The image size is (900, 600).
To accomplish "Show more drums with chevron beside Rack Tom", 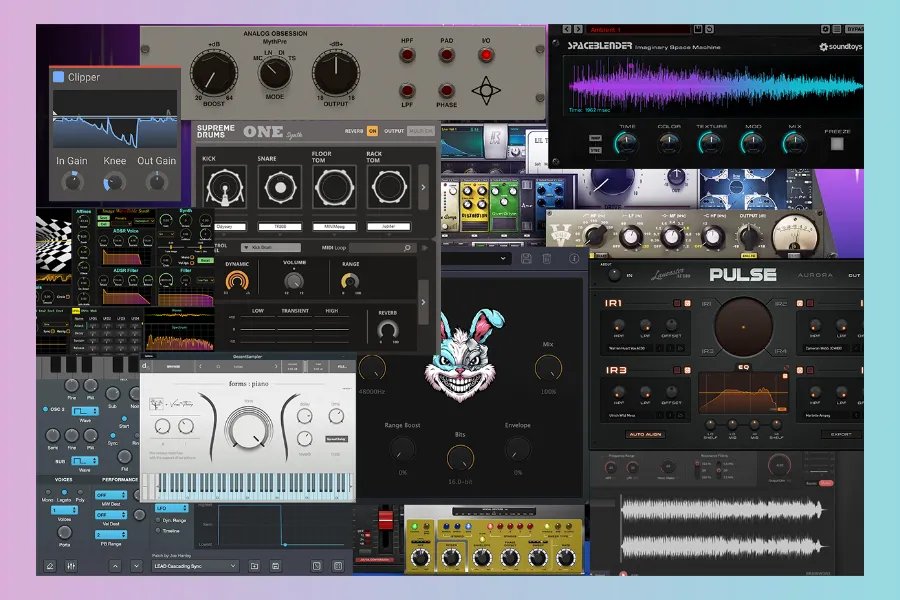I will coord(424,187).
